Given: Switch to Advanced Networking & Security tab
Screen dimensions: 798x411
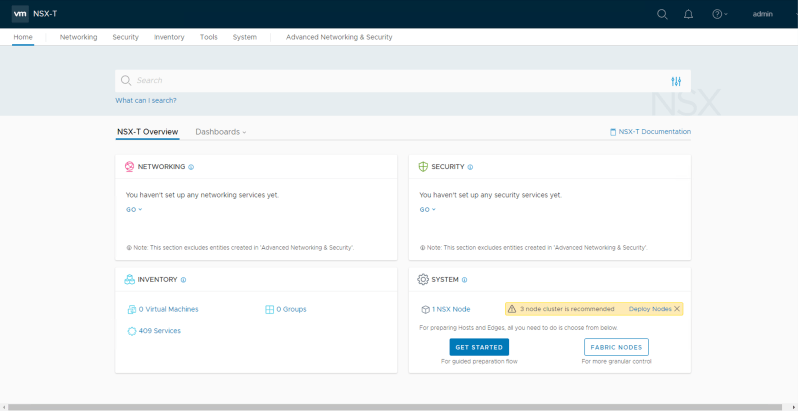Looking at the screenshot, I should coord(339,37).
